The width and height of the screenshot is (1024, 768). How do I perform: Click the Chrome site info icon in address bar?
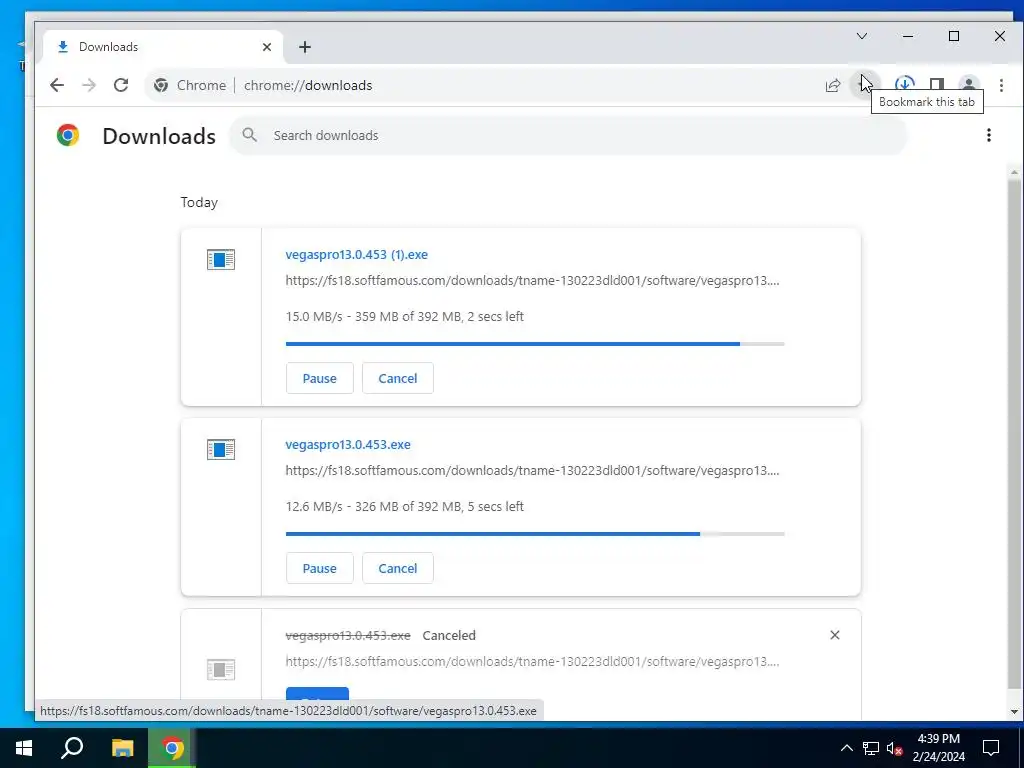pos(161,86)
